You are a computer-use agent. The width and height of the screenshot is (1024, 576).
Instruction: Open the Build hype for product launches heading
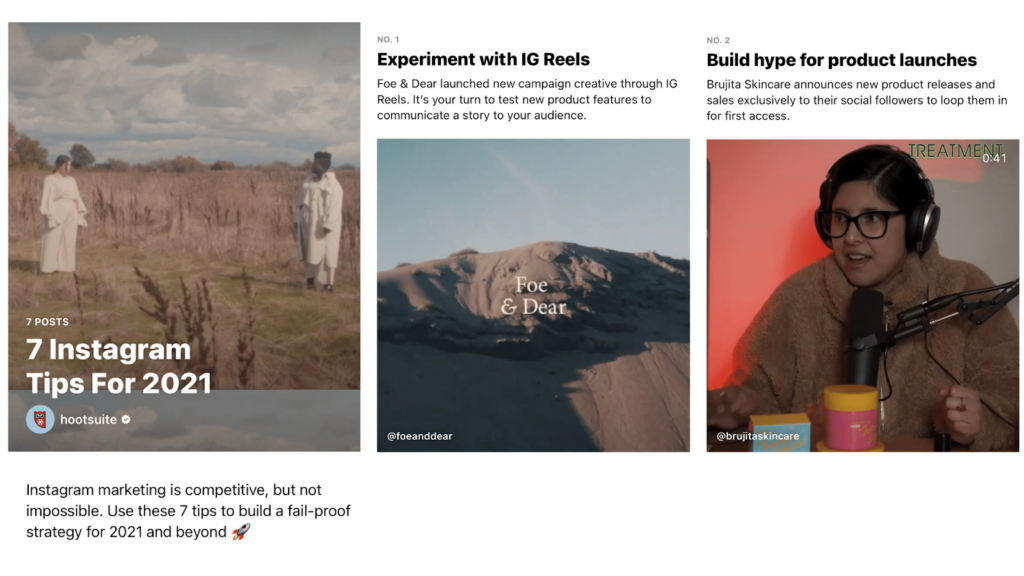click(841, 60)
